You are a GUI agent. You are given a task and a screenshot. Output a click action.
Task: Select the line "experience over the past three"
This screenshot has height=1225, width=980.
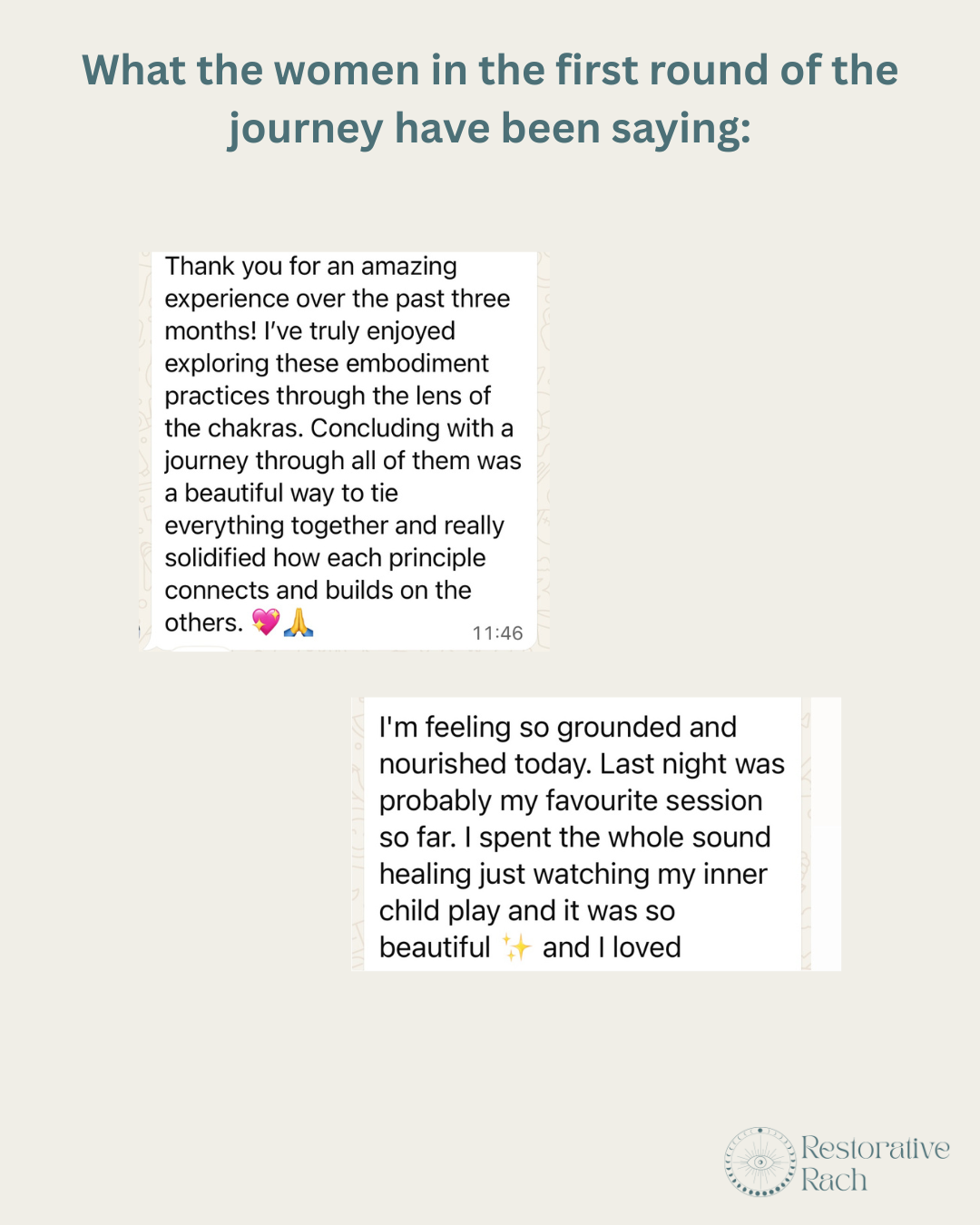337,299
